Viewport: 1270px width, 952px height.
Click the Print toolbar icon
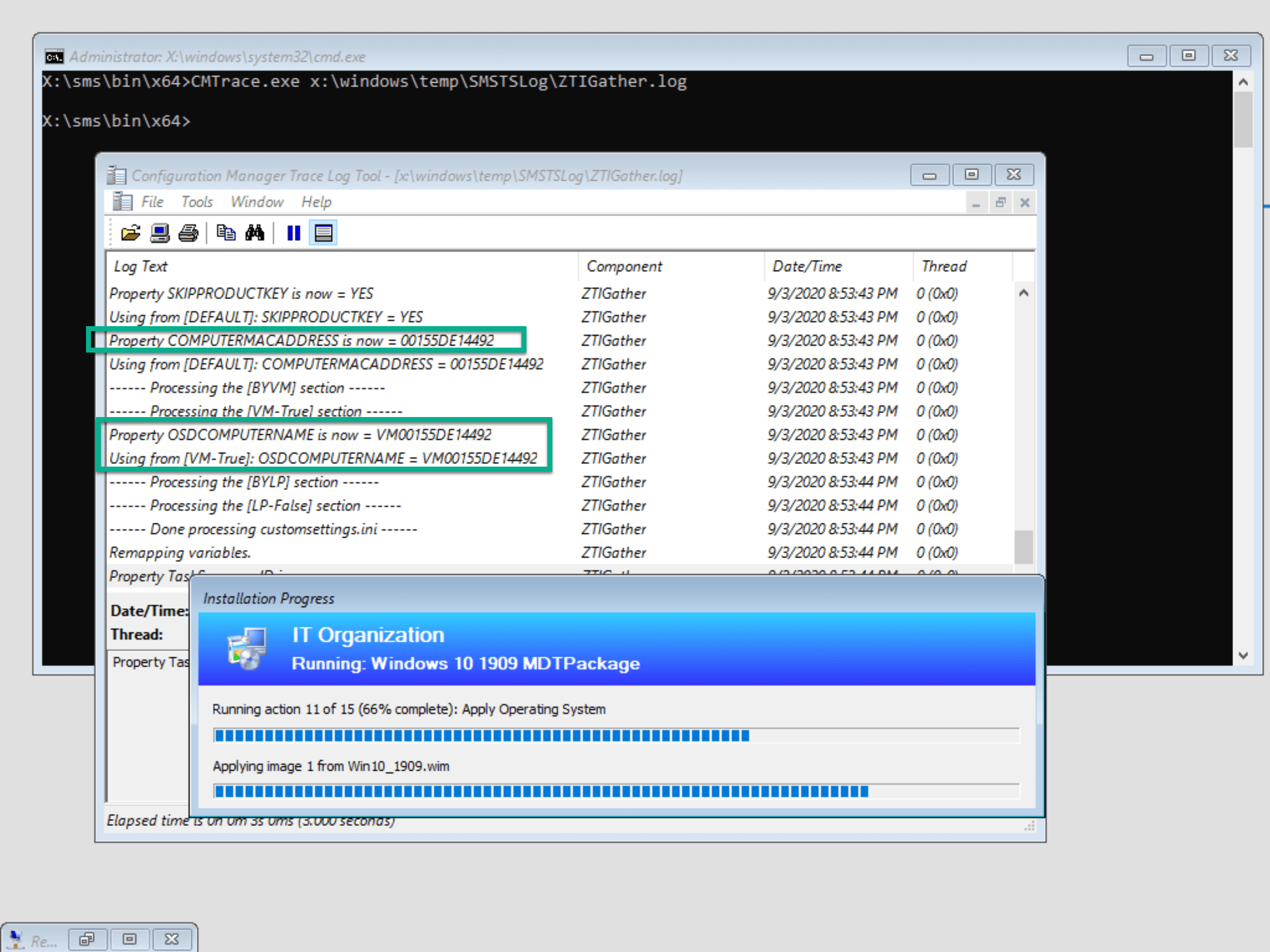tap(189, 233)
